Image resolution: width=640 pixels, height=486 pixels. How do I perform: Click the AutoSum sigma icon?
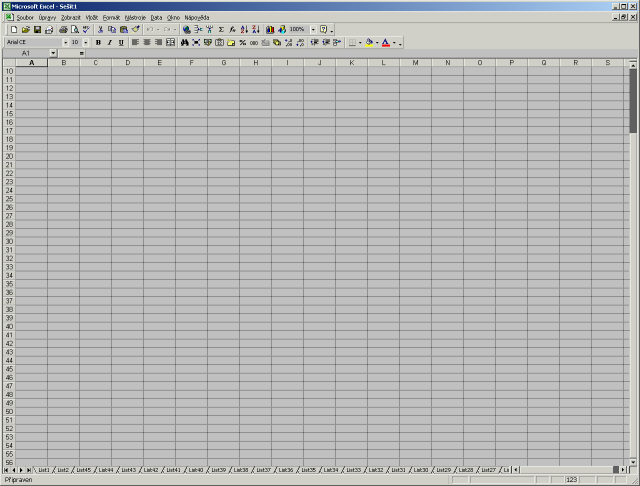click(221, 30)
